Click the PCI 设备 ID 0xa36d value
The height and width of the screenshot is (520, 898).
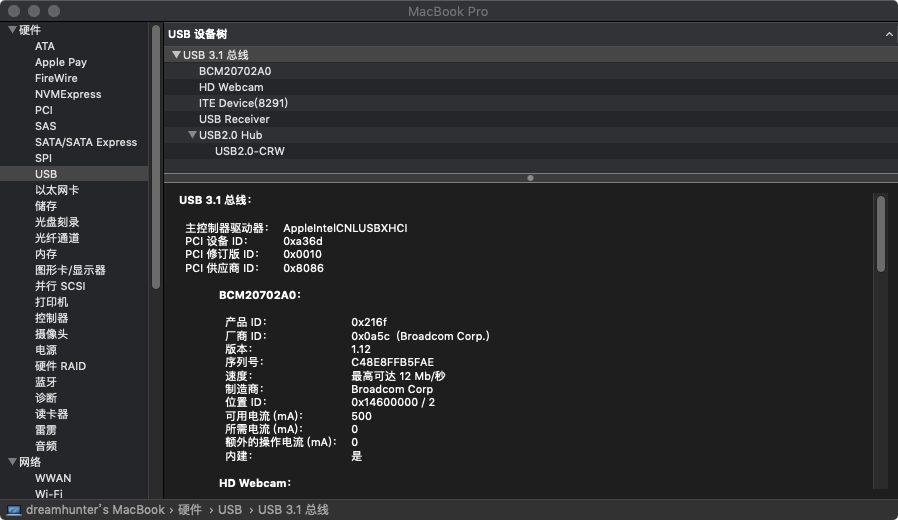point(302,242)
